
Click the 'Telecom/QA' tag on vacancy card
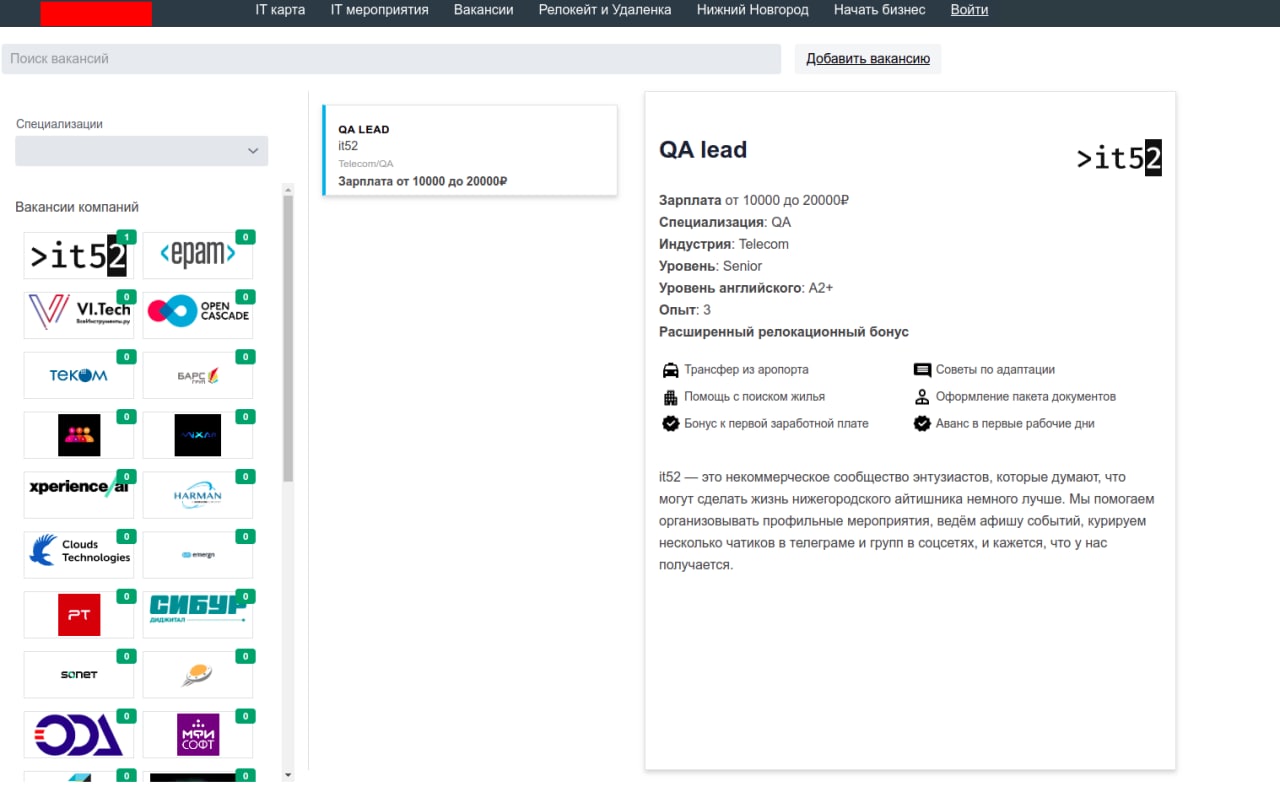coord(366,163)
